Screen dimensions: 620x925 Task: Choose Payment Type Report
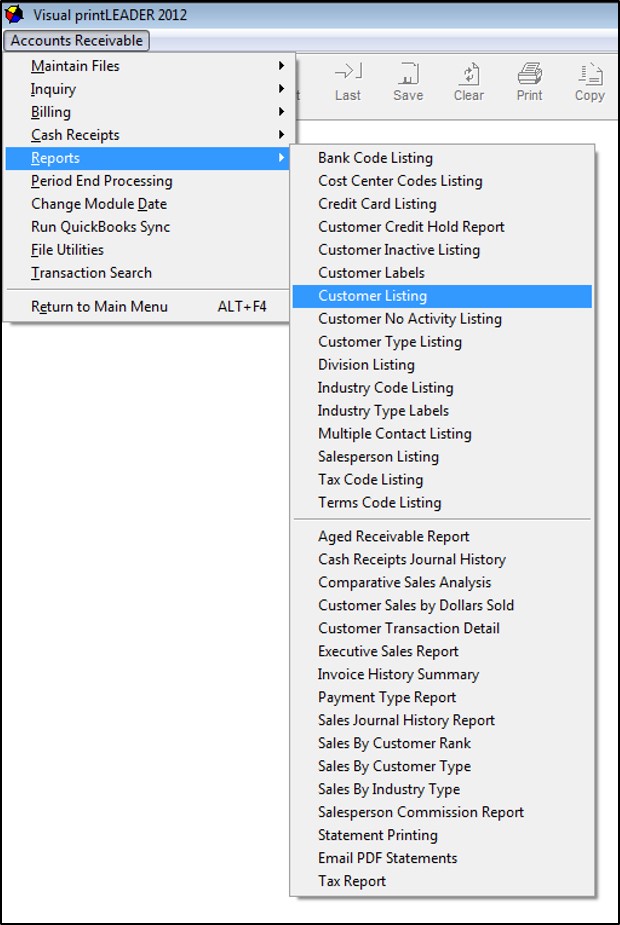pyautogui.click(x=442, y=698)
